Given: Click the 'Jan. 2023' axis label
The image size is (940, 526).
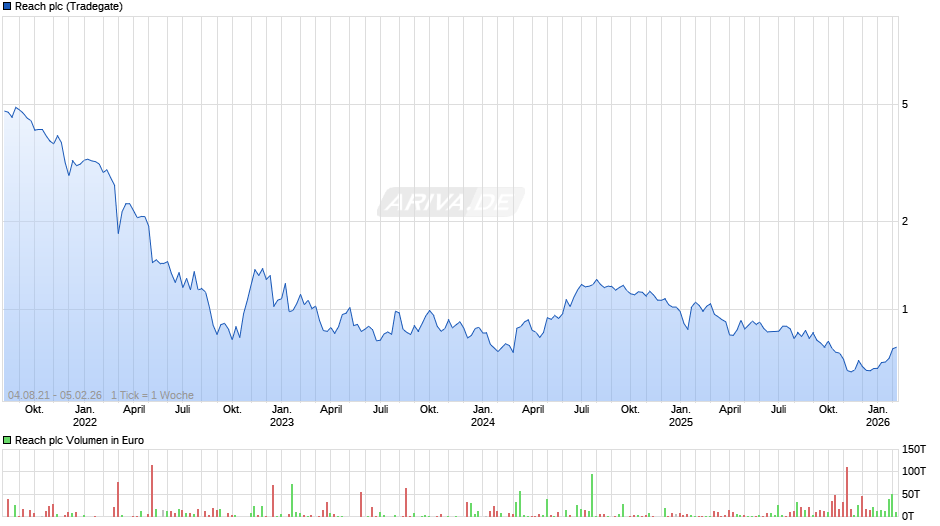Looking at the screenshot, I should tap(282, 416).
